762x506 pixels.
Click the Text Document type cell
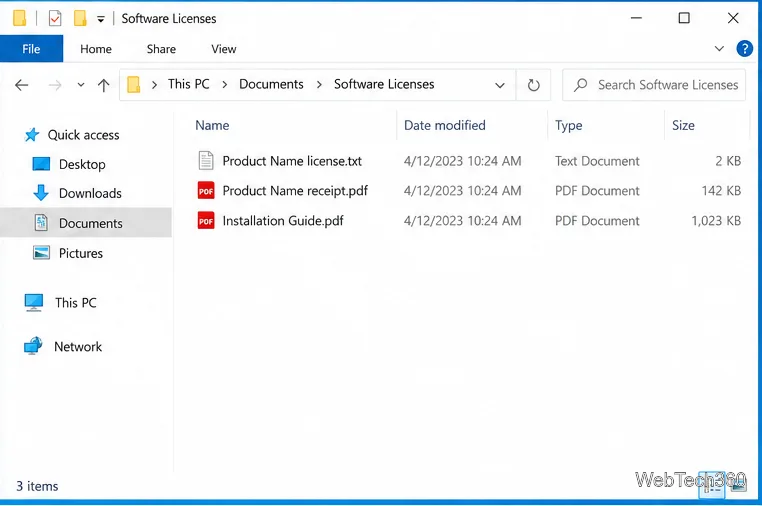coord(597,161)
